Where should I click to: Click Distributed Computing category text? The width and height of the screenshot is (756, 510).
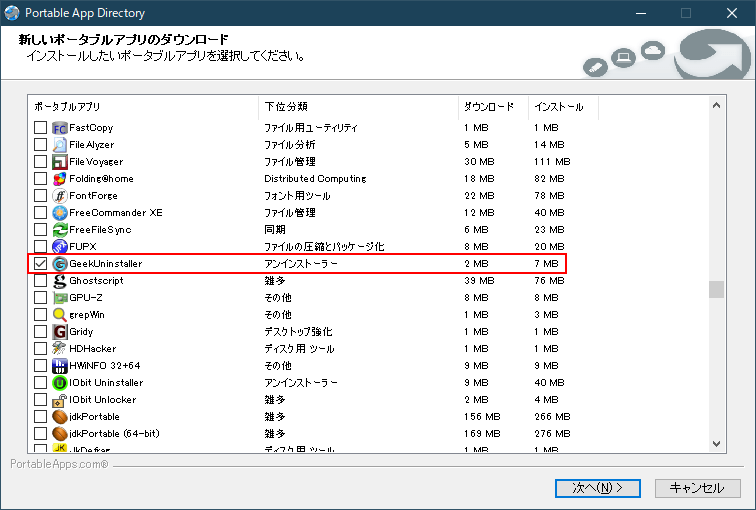point(315,179)
